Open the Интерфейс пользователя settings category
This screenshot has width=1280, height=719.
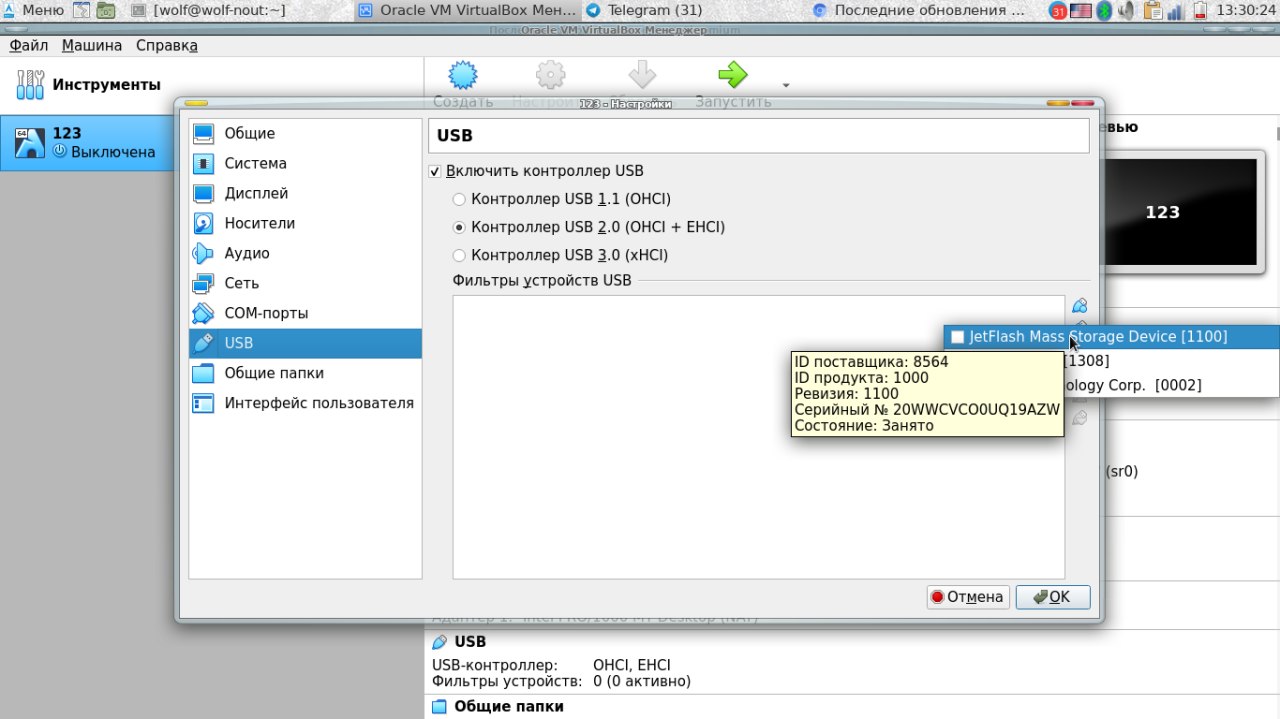[305, 403]
